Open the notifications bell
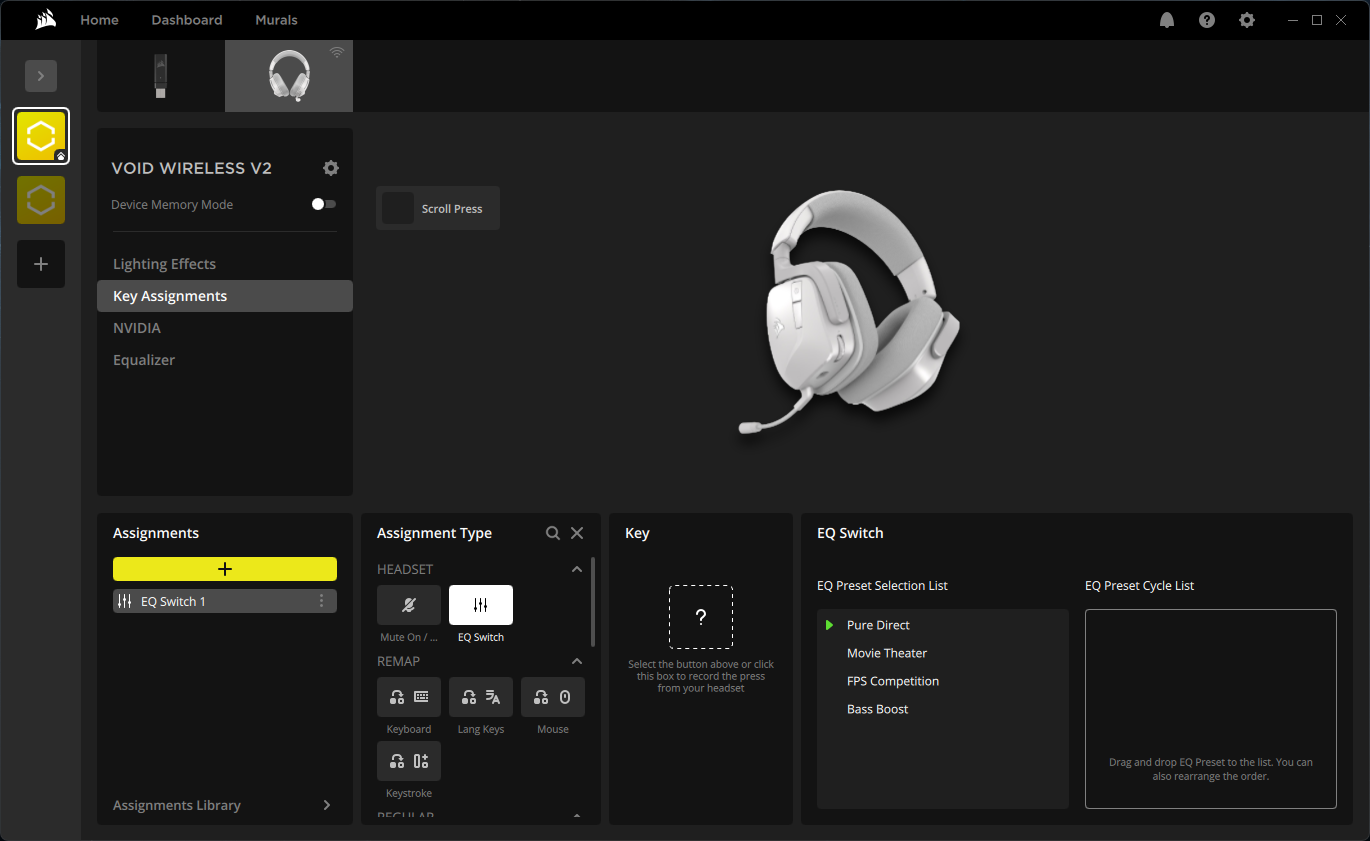The height and width of the screenshot is (841, 1370). click(1167, 20)
